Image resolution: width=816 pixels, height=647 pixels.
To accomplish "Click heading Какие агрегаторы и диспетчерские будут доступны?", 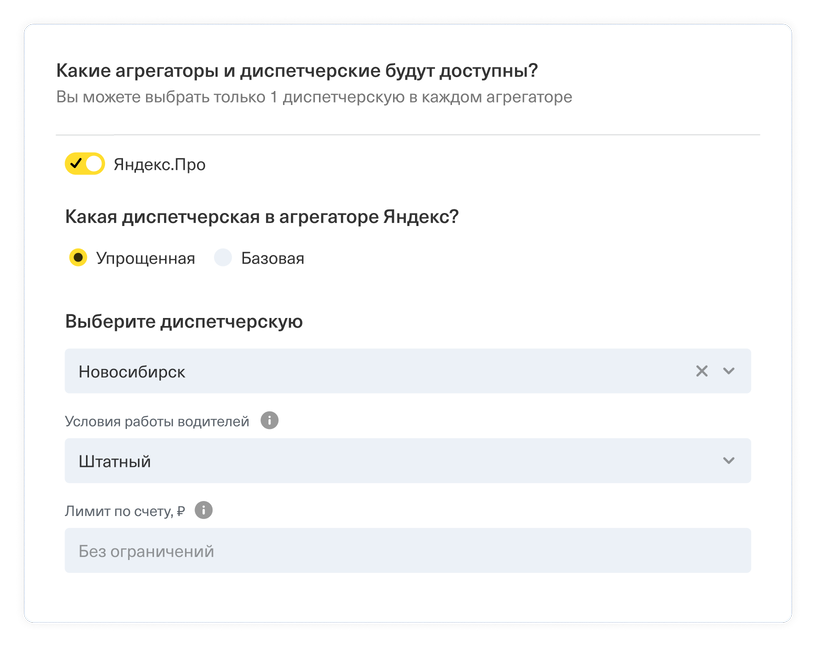I will coord(297,70).
